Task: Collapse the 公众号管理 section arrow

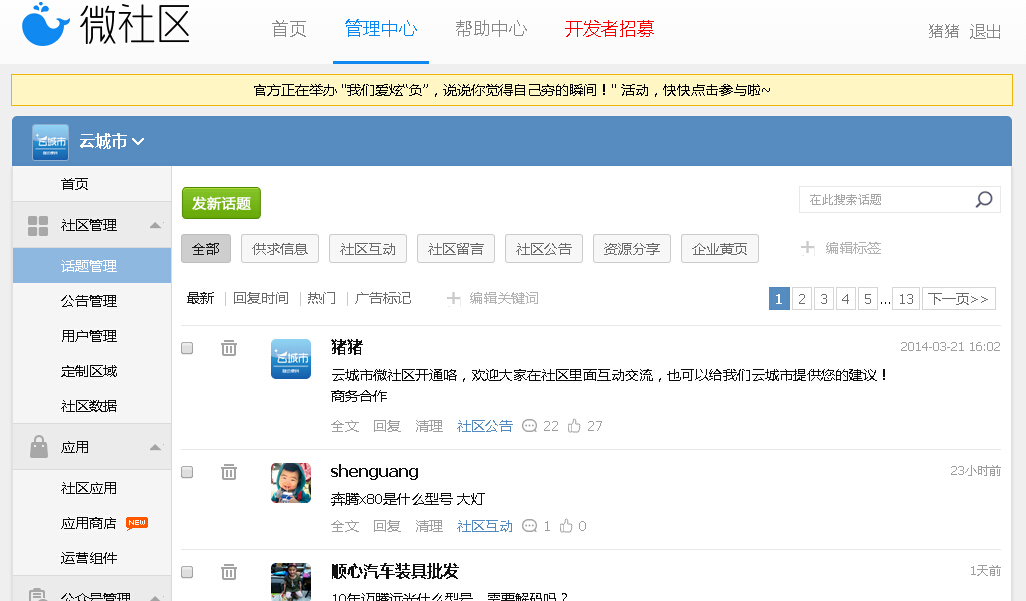Action: [x=155, y=597]
